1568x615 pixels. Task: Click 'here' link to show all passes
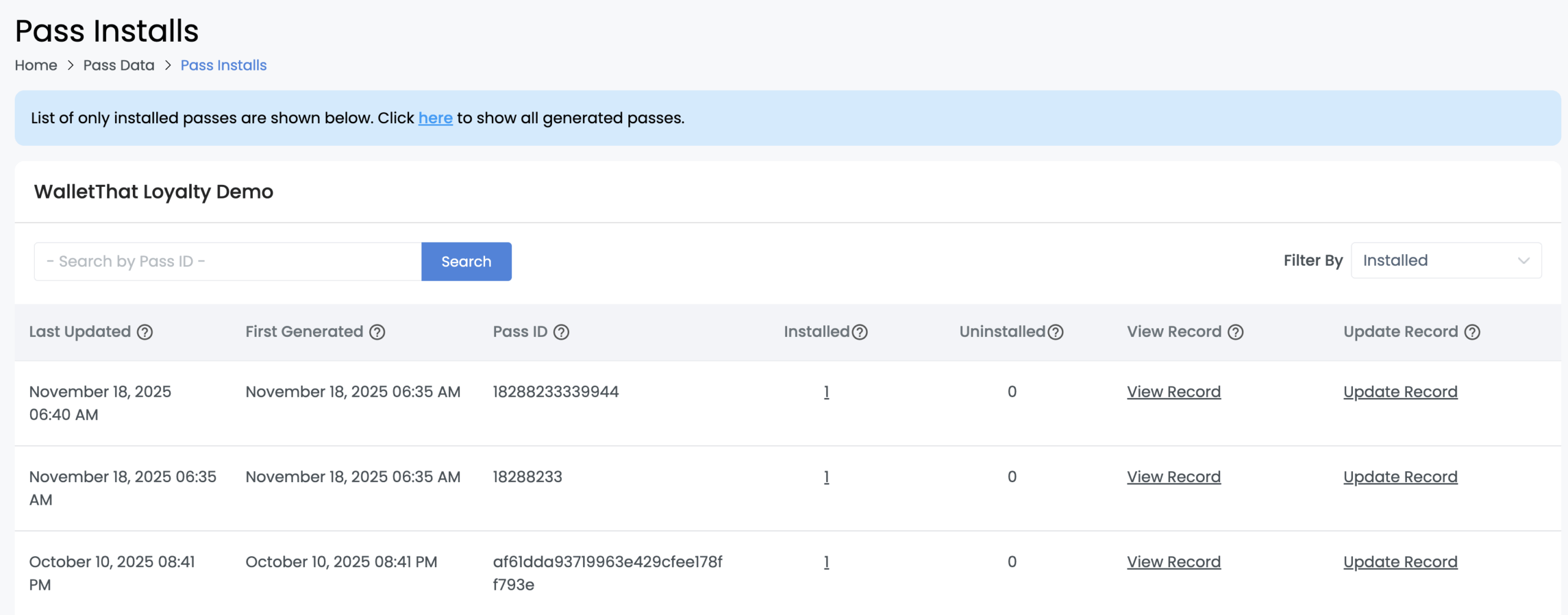coord(435,118)
